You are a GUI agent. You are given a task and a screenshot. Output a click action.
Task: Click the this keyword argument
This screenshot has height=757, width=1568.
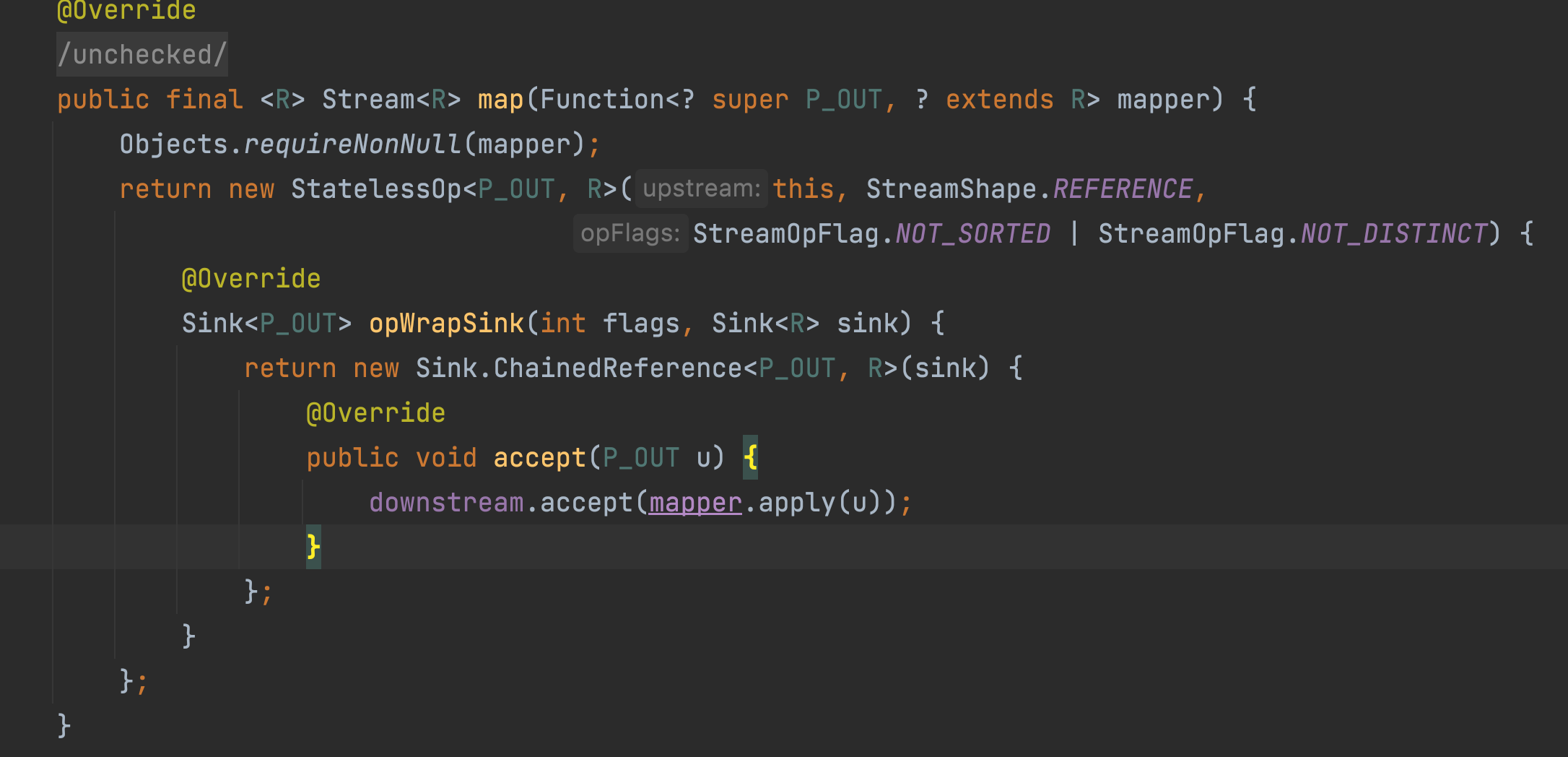pyautogui.click(x=803, y=189)
